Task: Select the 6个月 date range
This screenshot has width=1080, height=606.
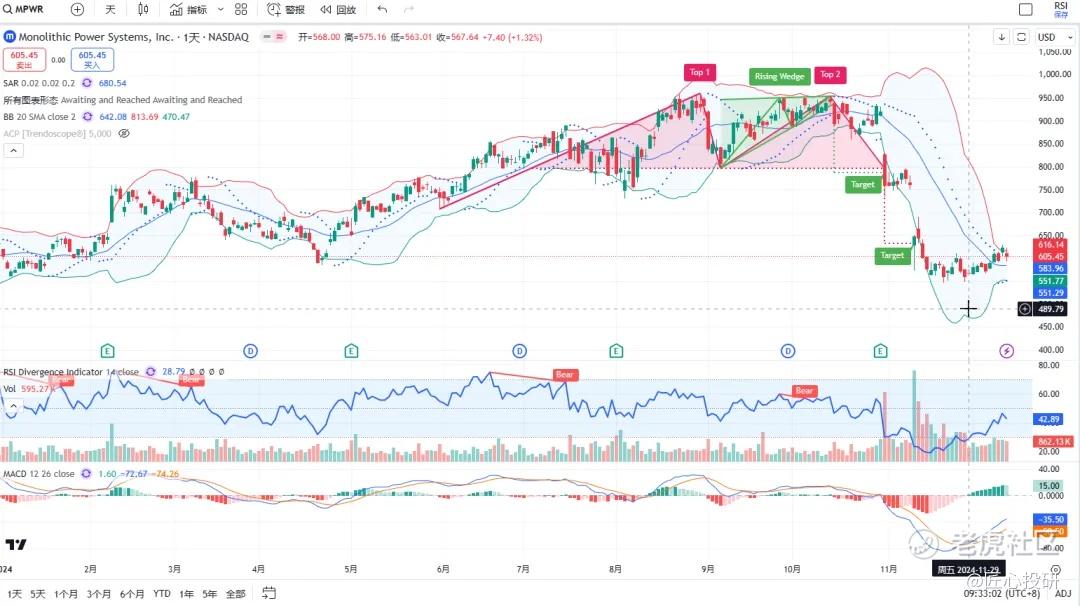Action: [x=132, y=594]
